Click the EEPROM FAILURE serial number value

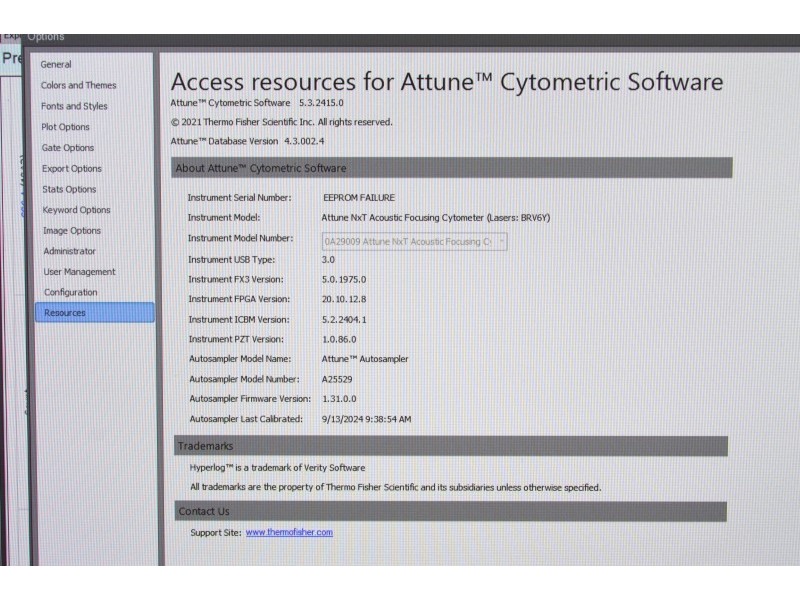[x=359, y=198]
